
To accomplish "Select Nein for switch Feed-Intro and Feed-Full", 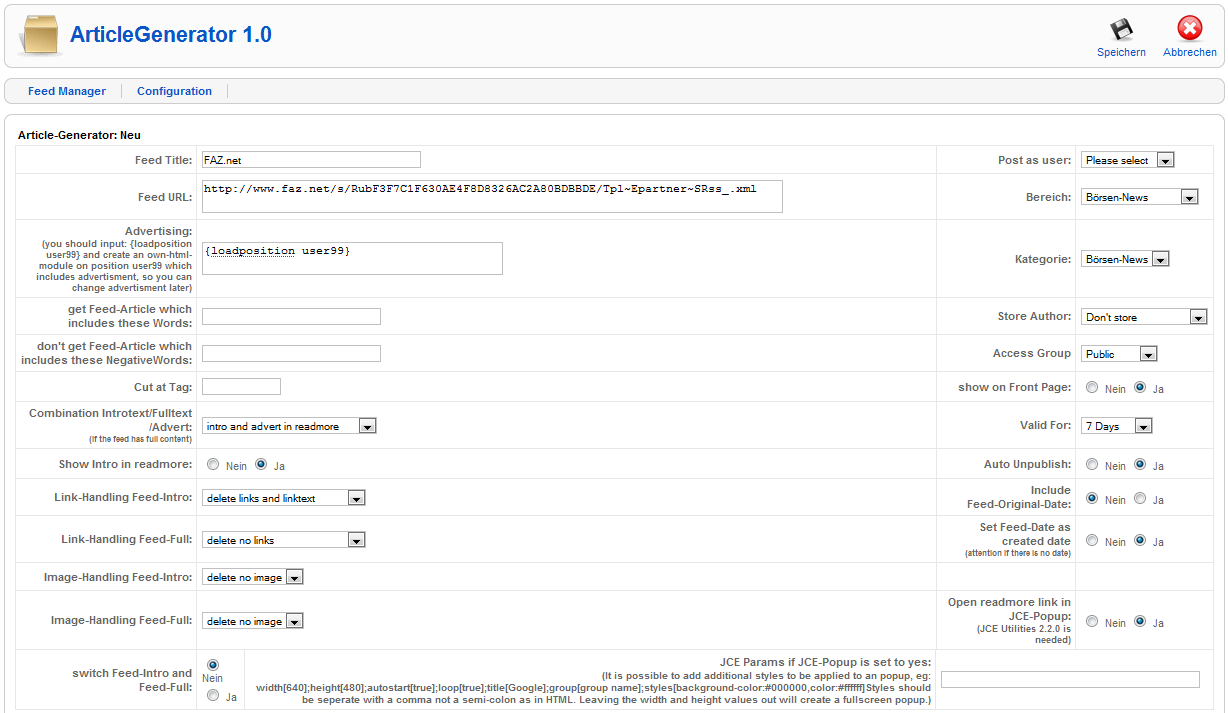I will [213, 664].
